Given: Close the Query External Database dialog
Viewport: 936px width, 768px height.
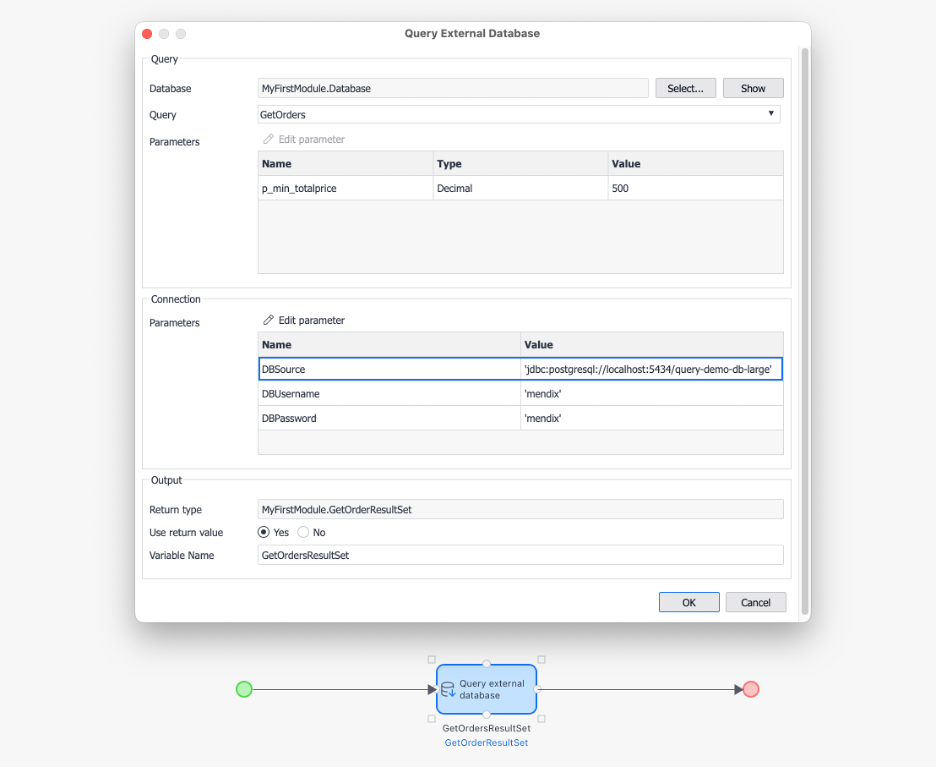Looking at the screenshot, I should coord(147,34).
